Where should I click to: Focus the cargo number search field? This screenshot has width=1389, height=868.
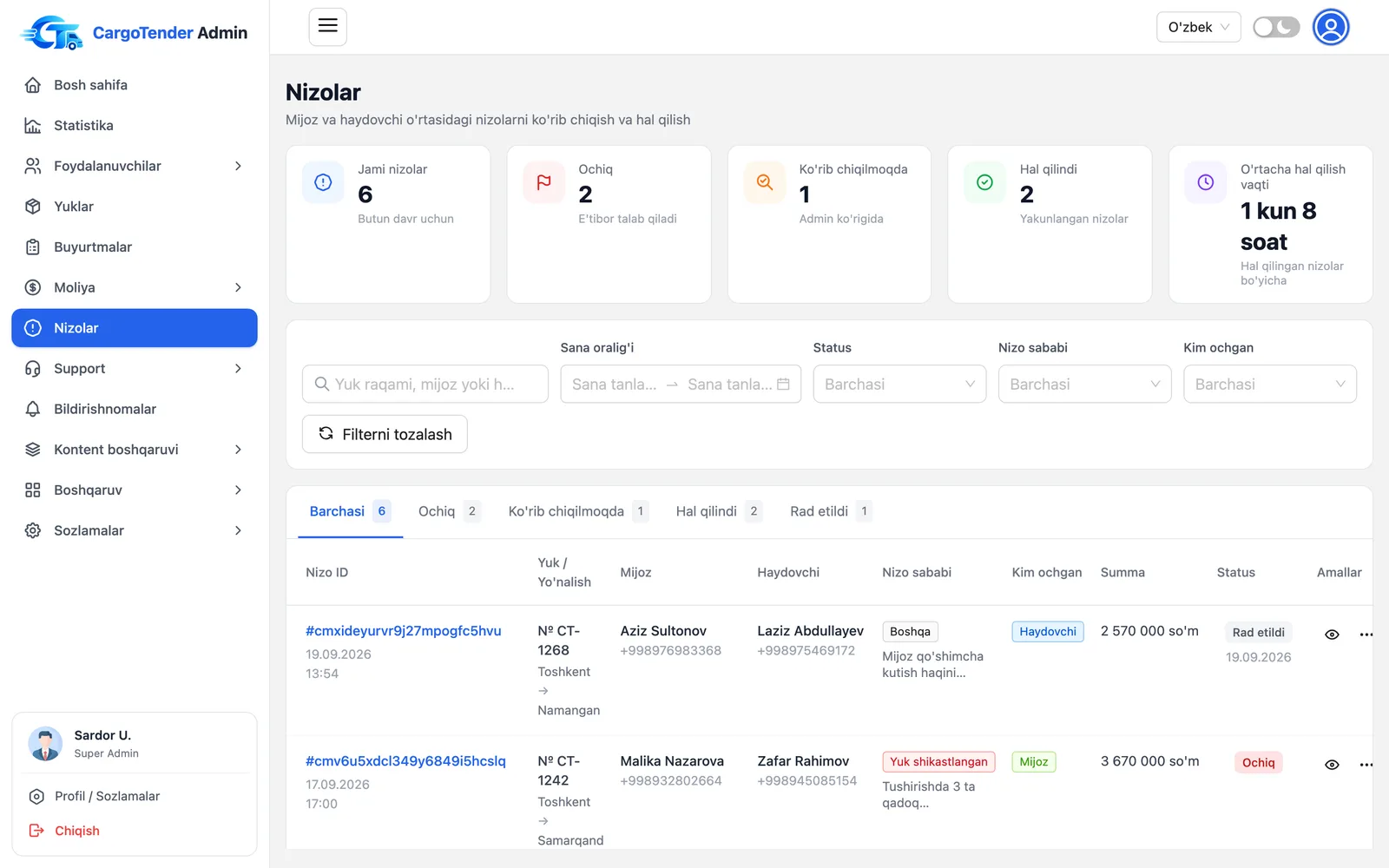coord(425,384)
